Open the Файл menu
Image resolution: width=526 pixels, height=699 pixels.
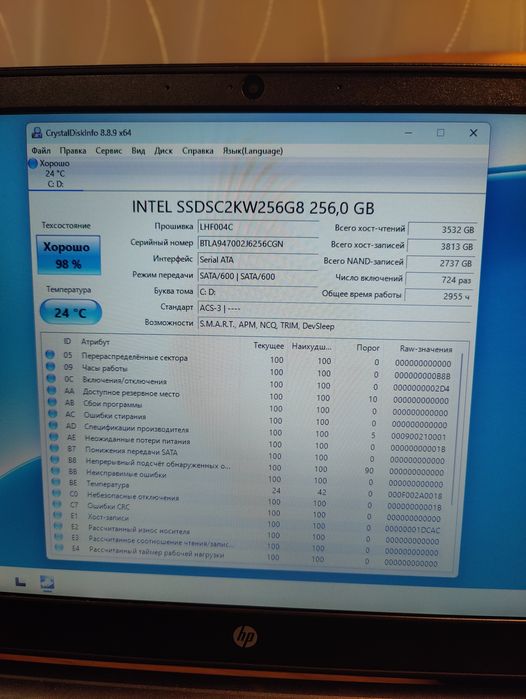point(41,150)
